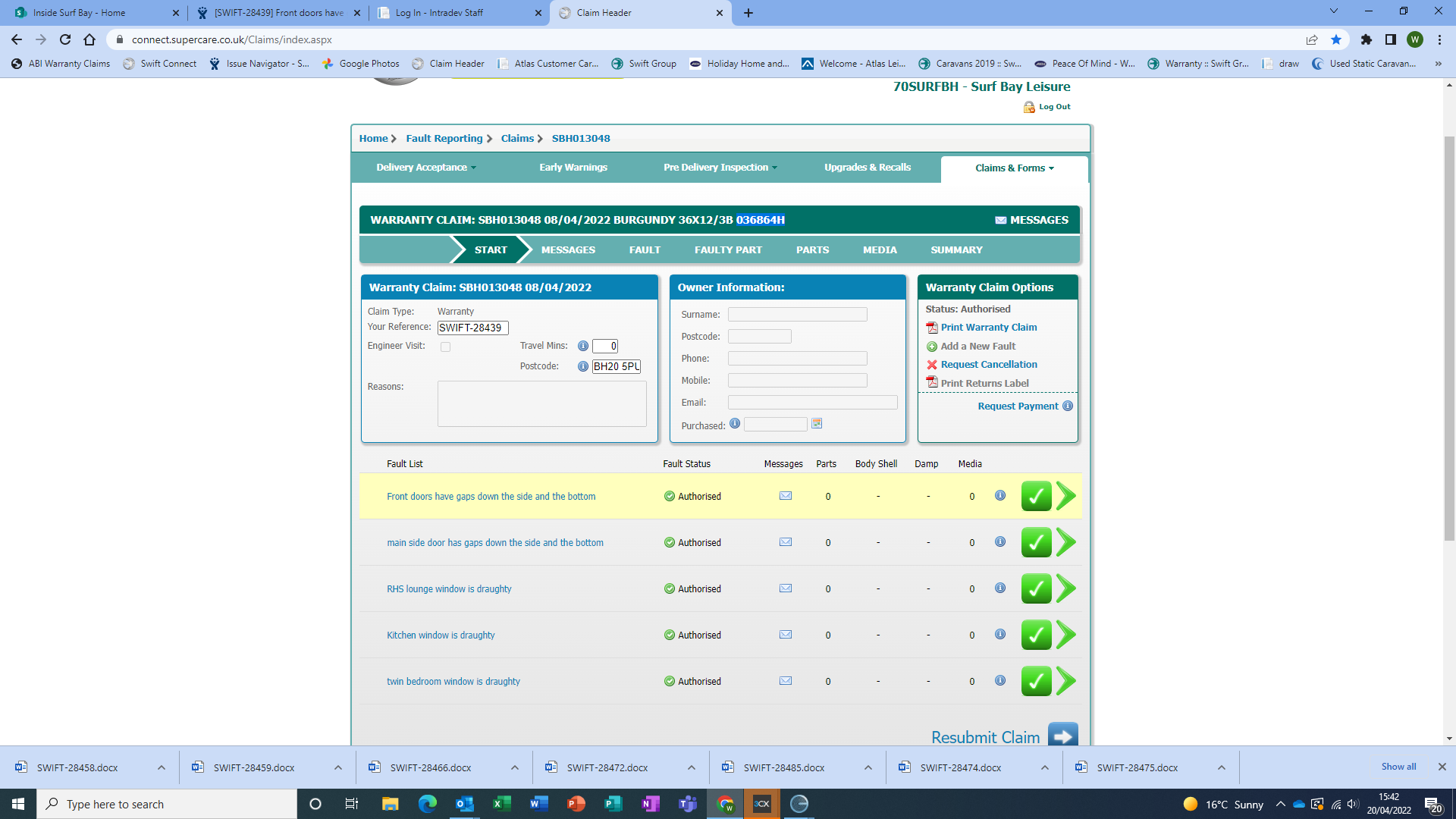Open the Excel icon in the taskbar
Image resolution: width=1456 pixels, height=819 pixels.
pos(501,804)
